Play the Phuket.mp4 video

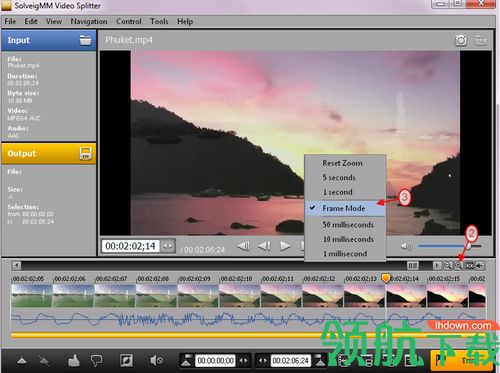(x=285, y=246)
